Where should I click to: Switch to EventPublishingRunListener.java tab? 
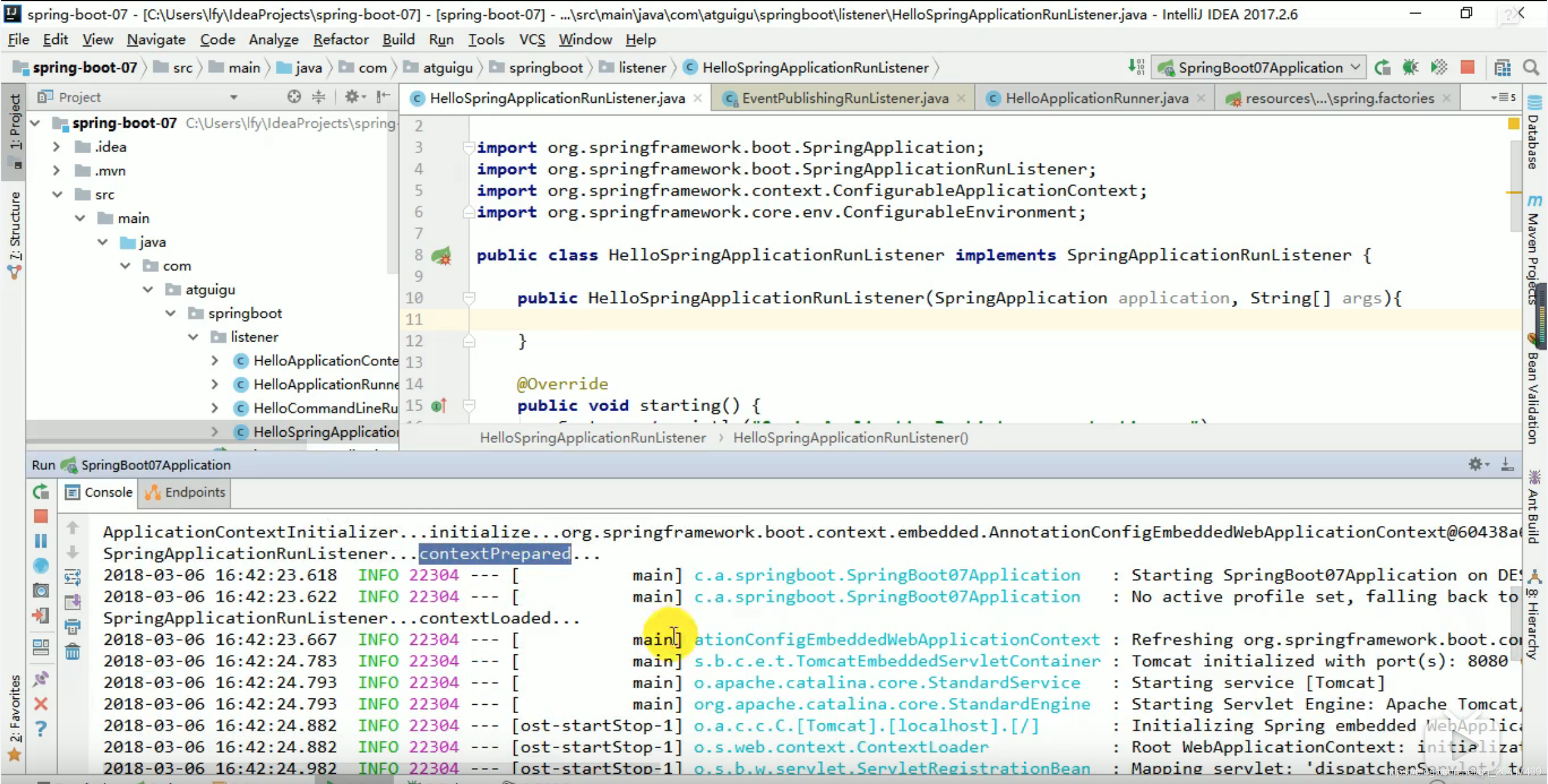click(844, 98)
